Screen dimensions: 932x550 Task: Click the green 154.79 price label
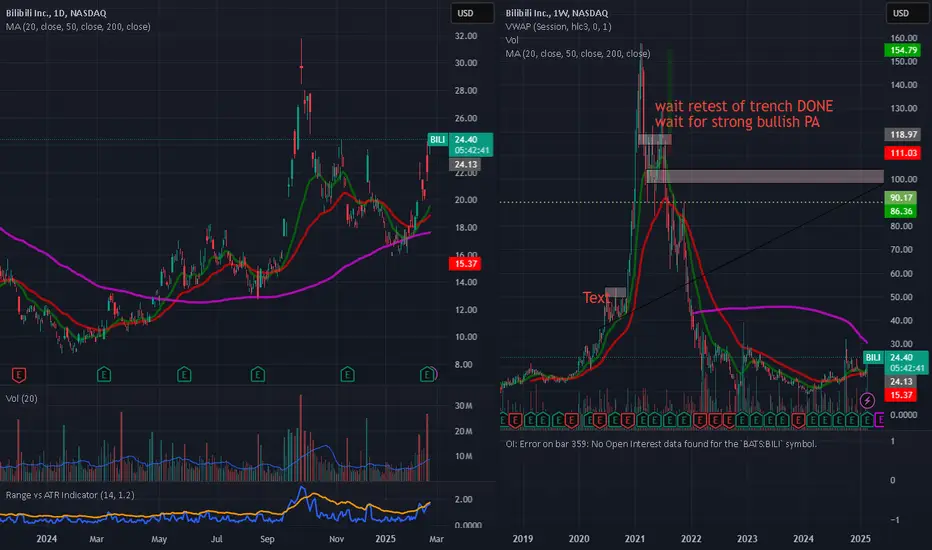coord(903,50)
